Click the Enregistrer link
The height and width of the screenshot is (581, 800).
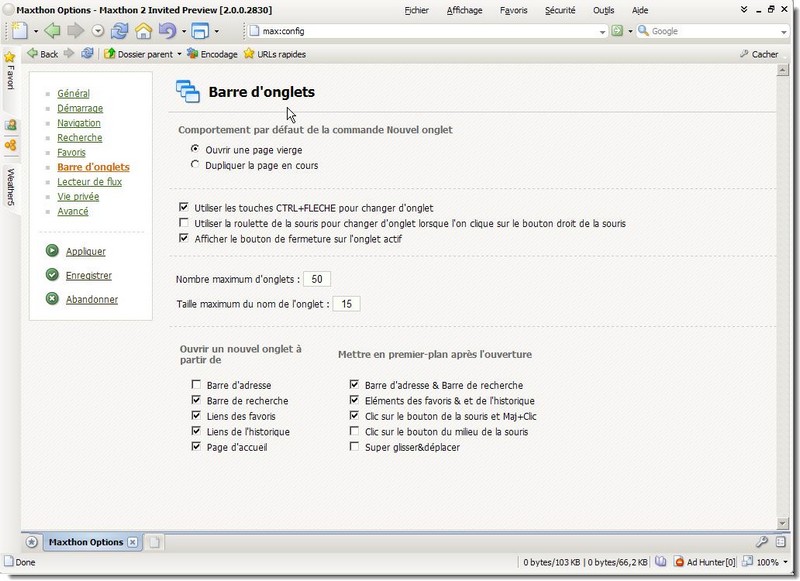tap(88, 275)
